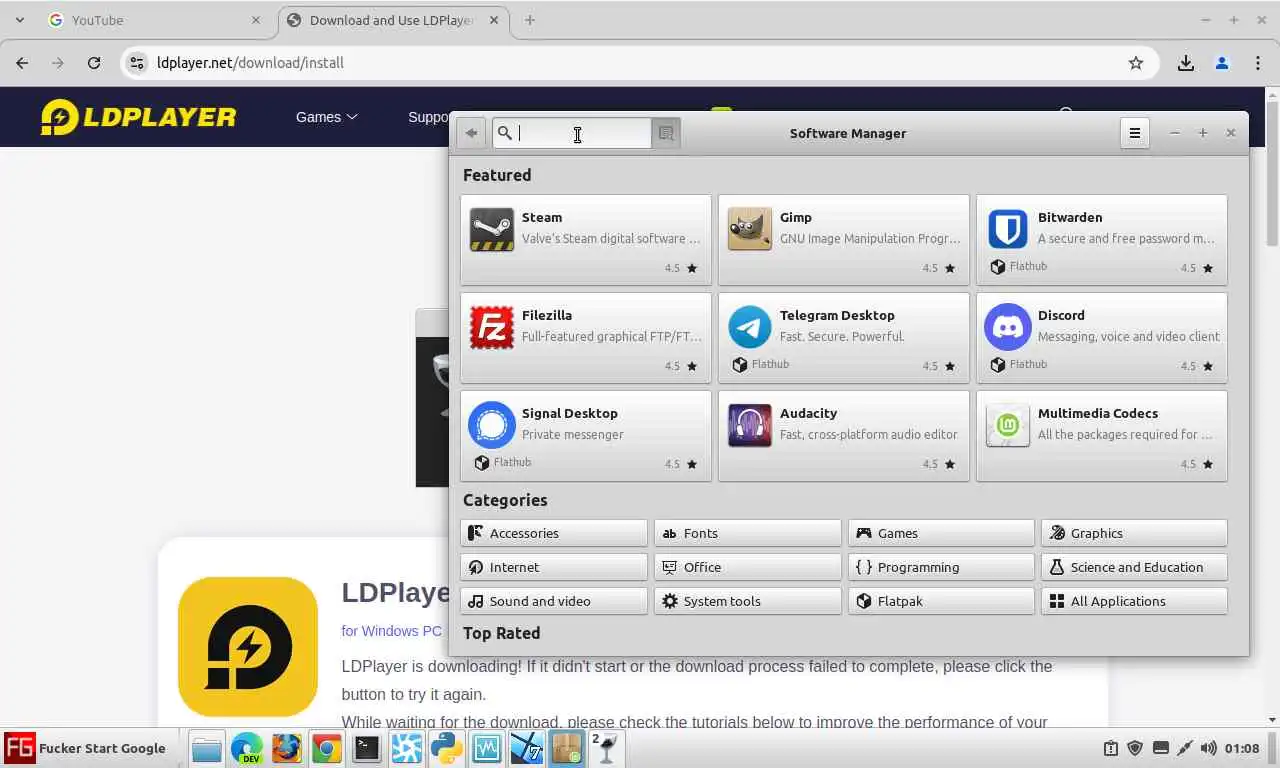Viewport: 1280px width, 768px height.
Task: Show All Applications category
Action: coord(1134,601)
